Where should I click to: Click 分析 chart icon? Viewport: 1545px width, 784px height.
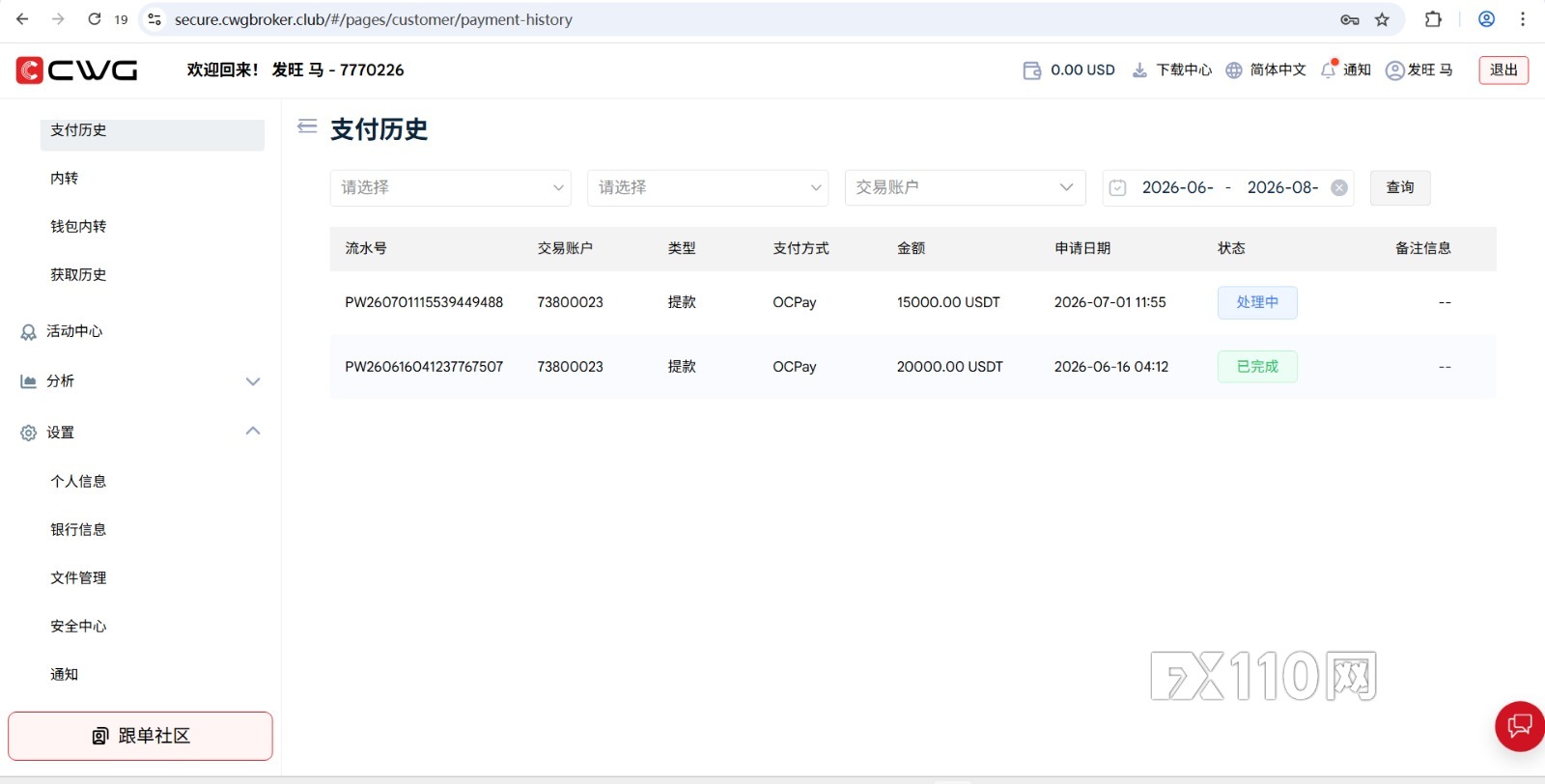(x=29, y=381)
